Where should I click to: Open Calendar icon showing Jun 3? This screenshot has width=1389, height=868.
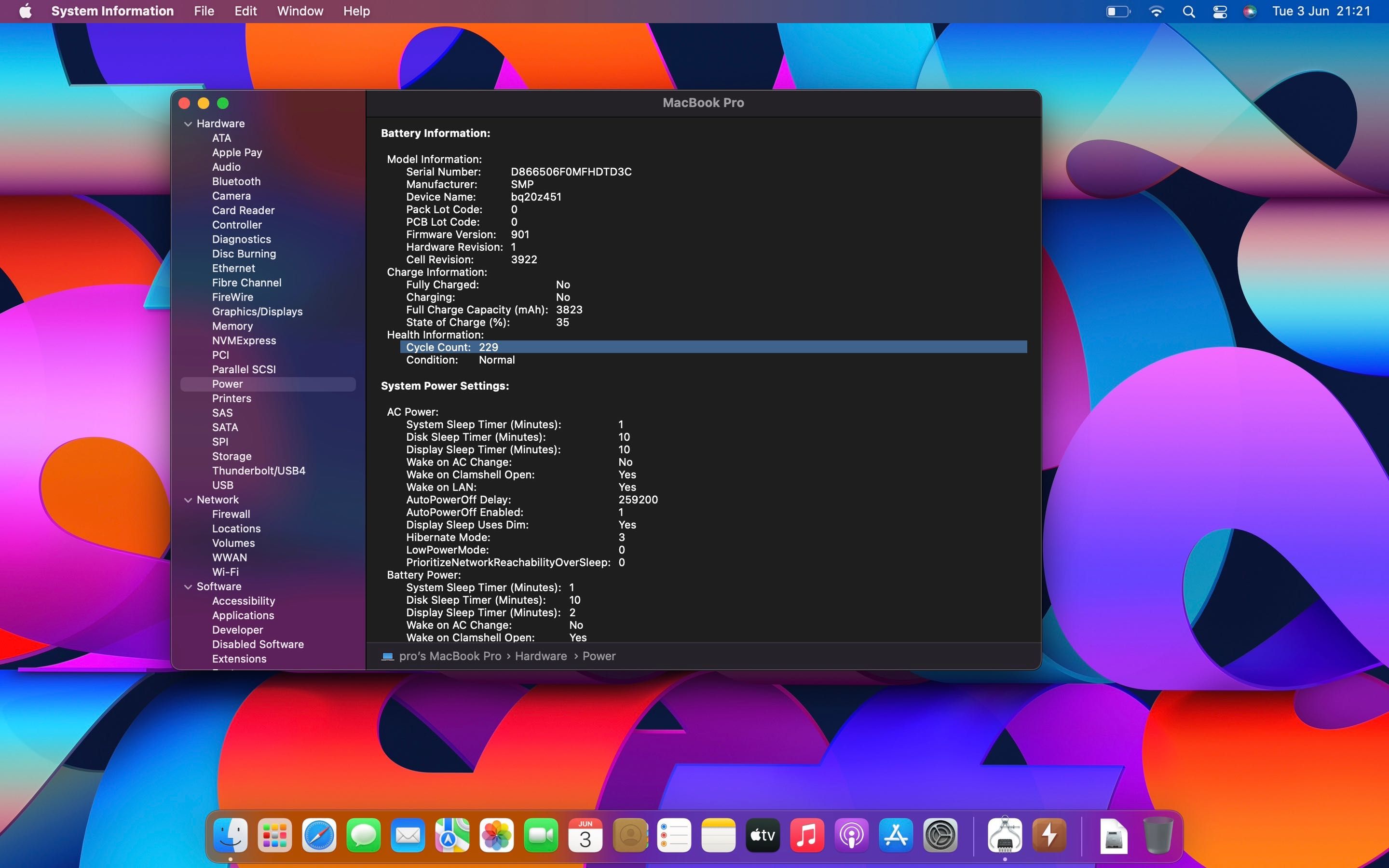(x=585, y=835)
